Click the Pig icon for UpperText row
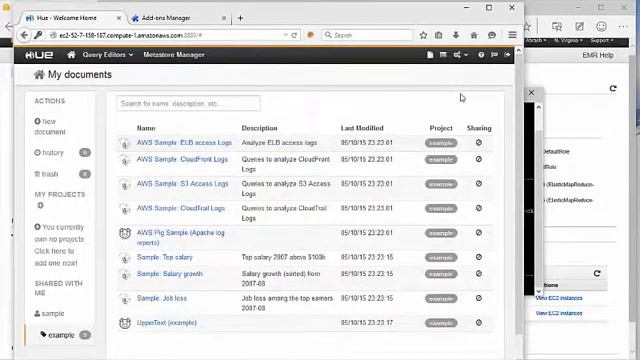 point(125,323)
